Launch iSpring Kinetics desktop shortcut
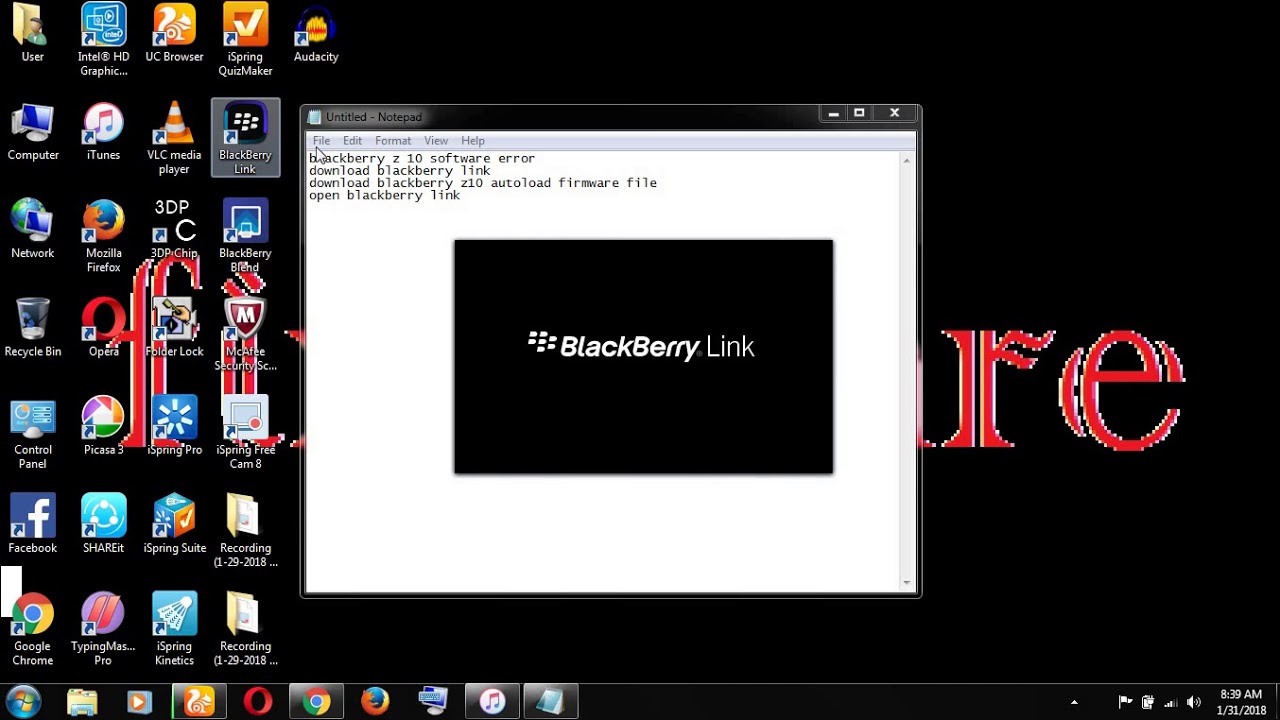The width and height of the screenshot is (1280, 720). [174, 629]
